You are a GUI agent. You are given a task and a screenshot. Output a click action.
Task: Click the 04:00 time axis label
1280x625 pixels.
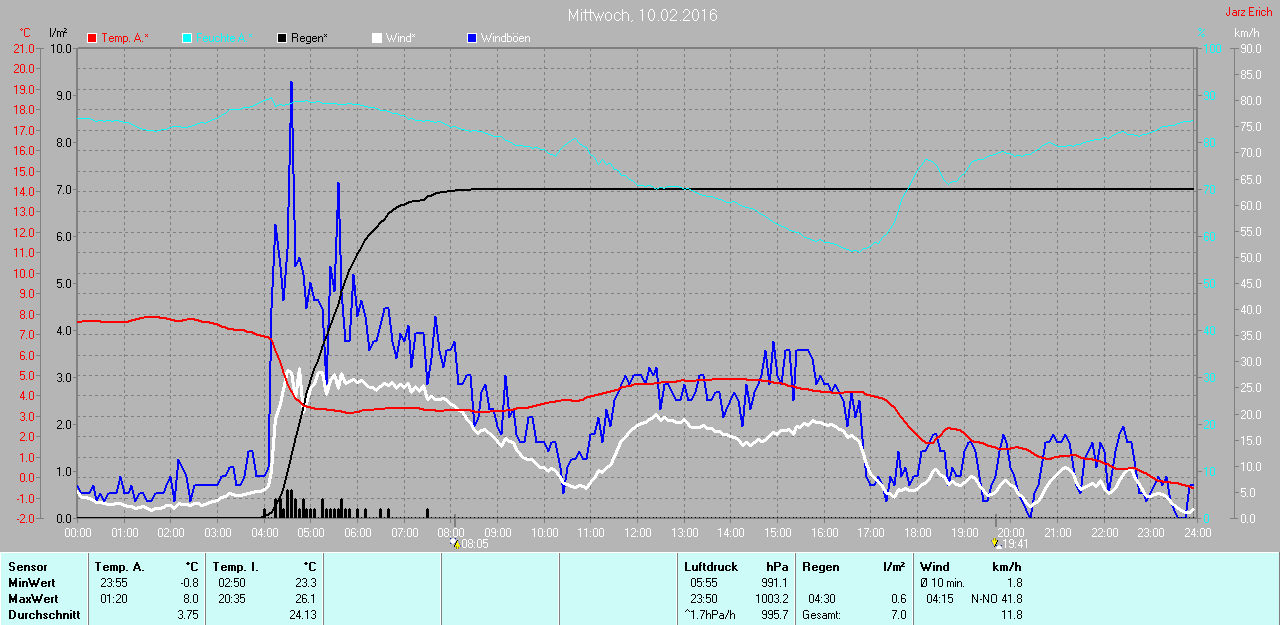264,532
